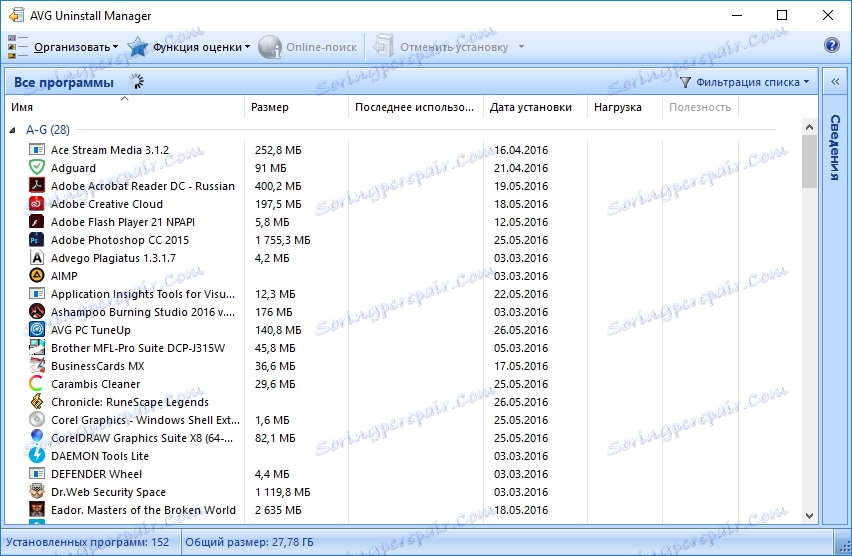Click the Eador Masters of the Broken World icon
The height and width of the screenshot is (556, 852).
[36, 509]
